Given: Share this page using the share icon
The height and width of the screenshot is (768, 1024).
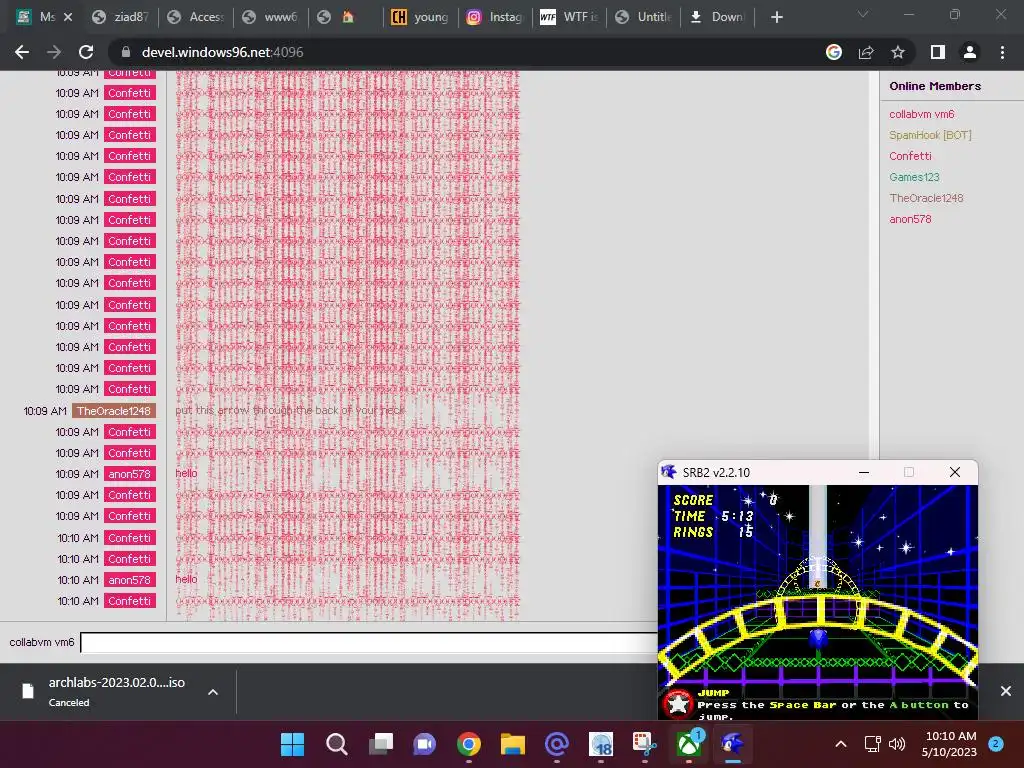Looking at the screenshot, I should coord(866,52).
